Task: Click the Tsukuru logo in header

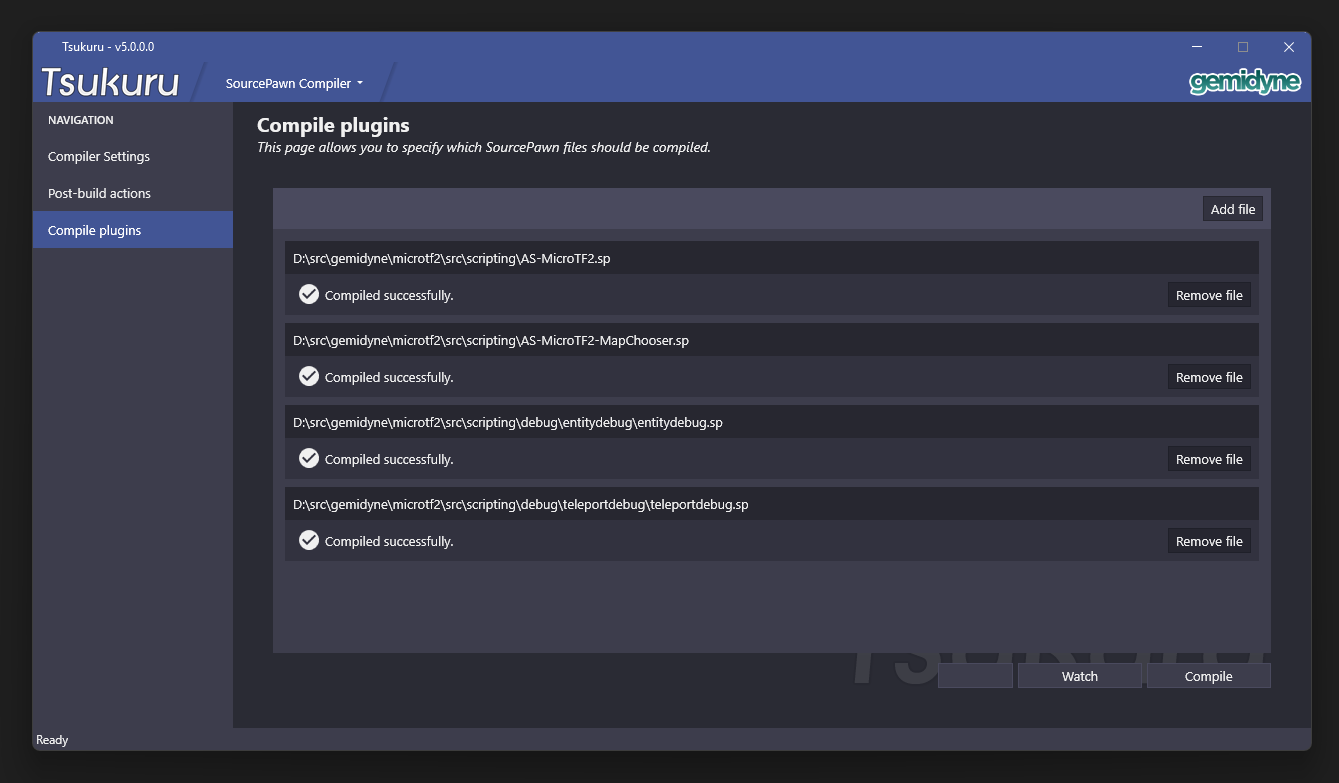Action: (x=110, y=82)
